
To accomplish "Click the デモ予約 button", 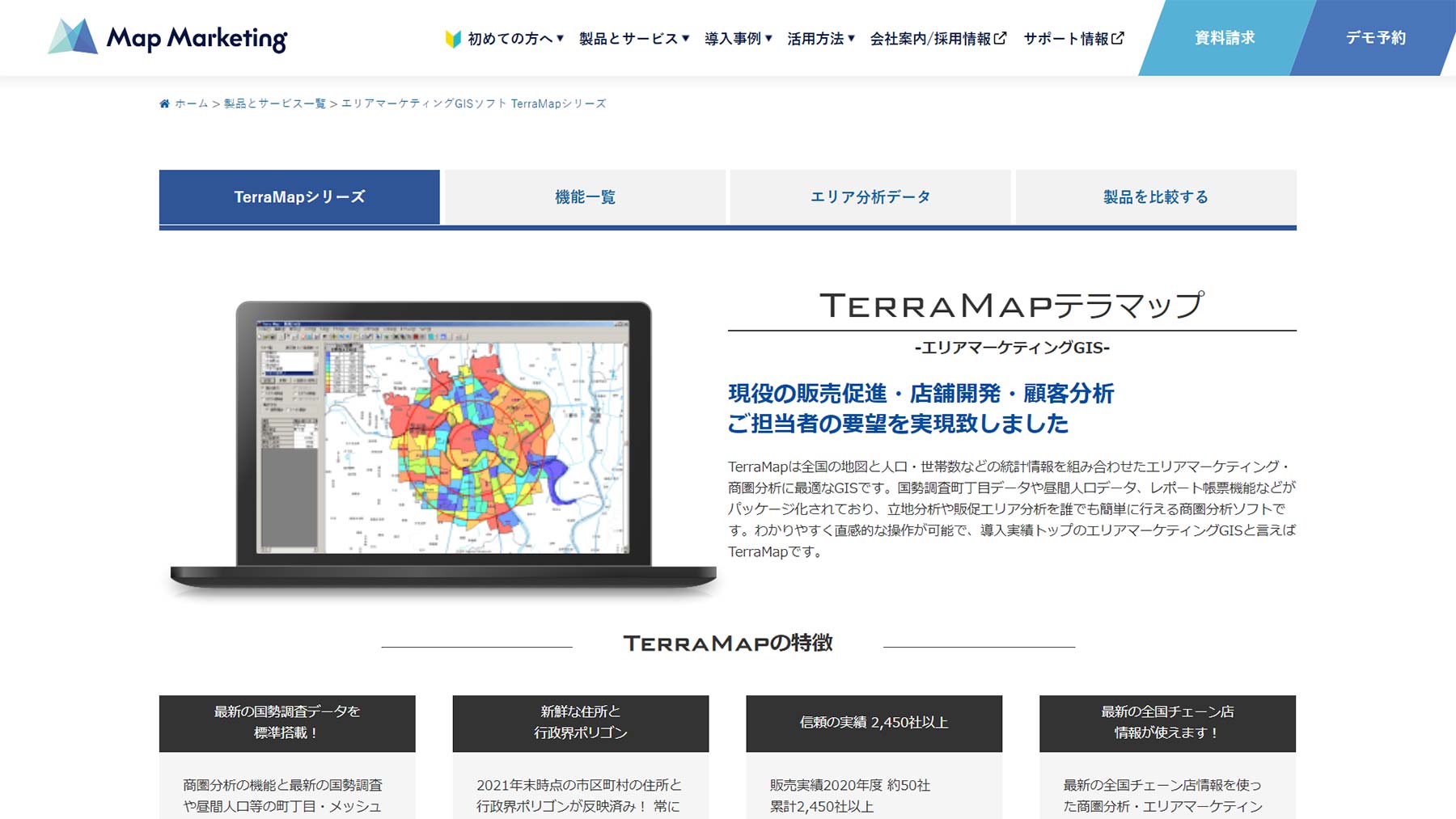I will [1375, 37].
